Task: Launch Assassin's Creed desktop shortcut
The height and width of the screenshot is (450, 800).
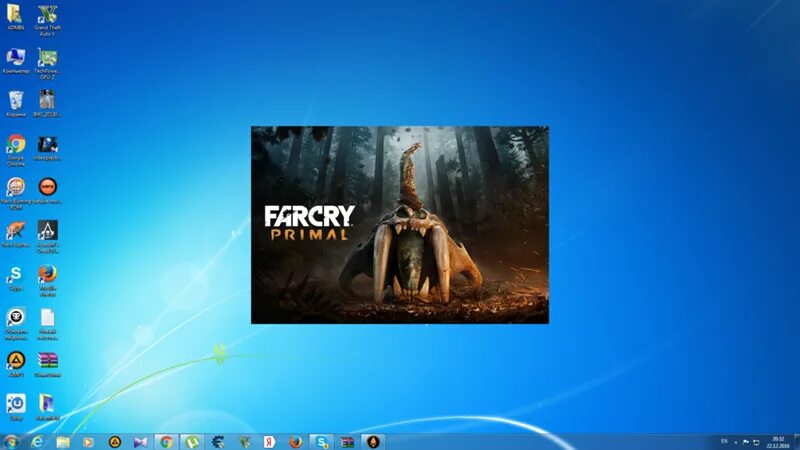Action: click(47, 237)
